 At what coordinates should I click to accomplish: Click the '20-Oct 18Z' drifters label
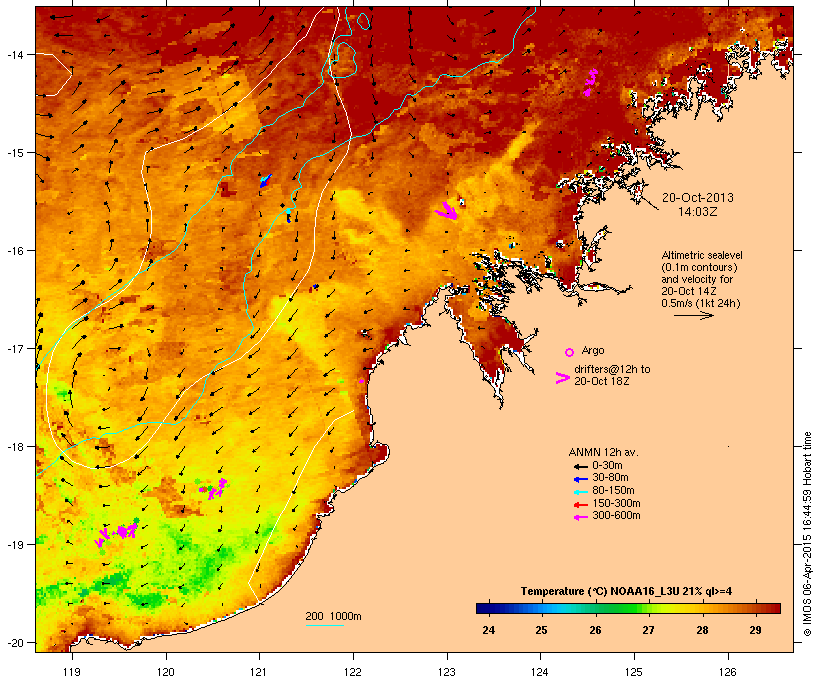[601, 381]
